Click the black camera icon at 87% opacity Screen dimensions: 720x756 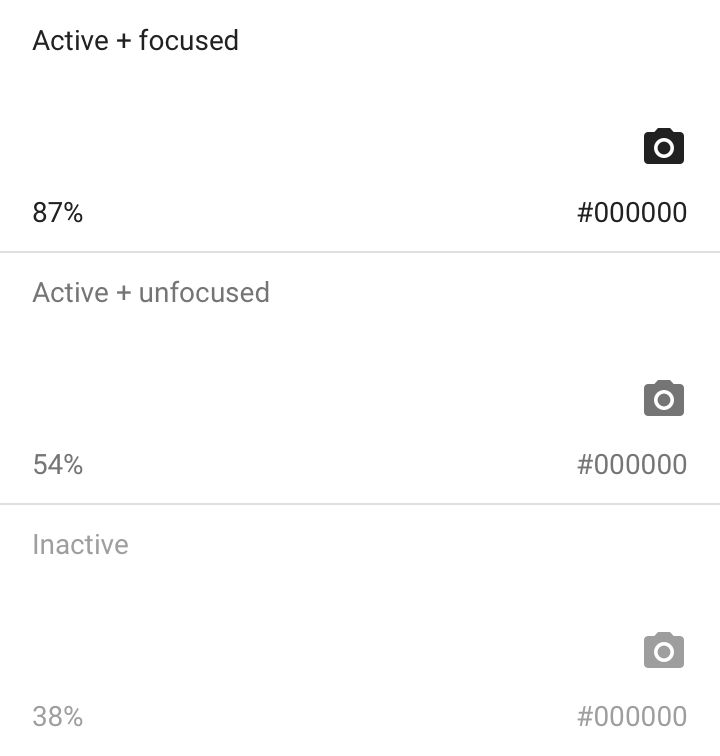pyautogui.click(x=663, y=147)
